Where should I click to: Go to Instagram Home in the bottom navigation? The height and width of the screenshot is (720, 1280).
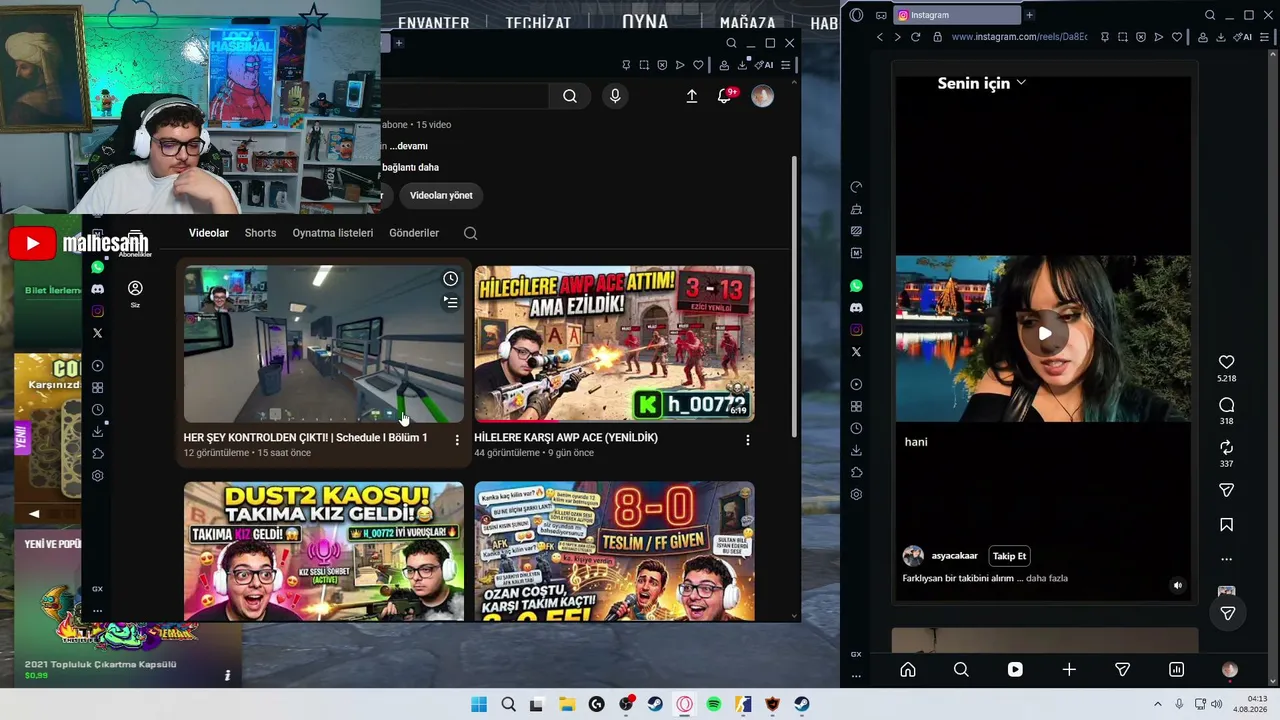coord(908,670)
